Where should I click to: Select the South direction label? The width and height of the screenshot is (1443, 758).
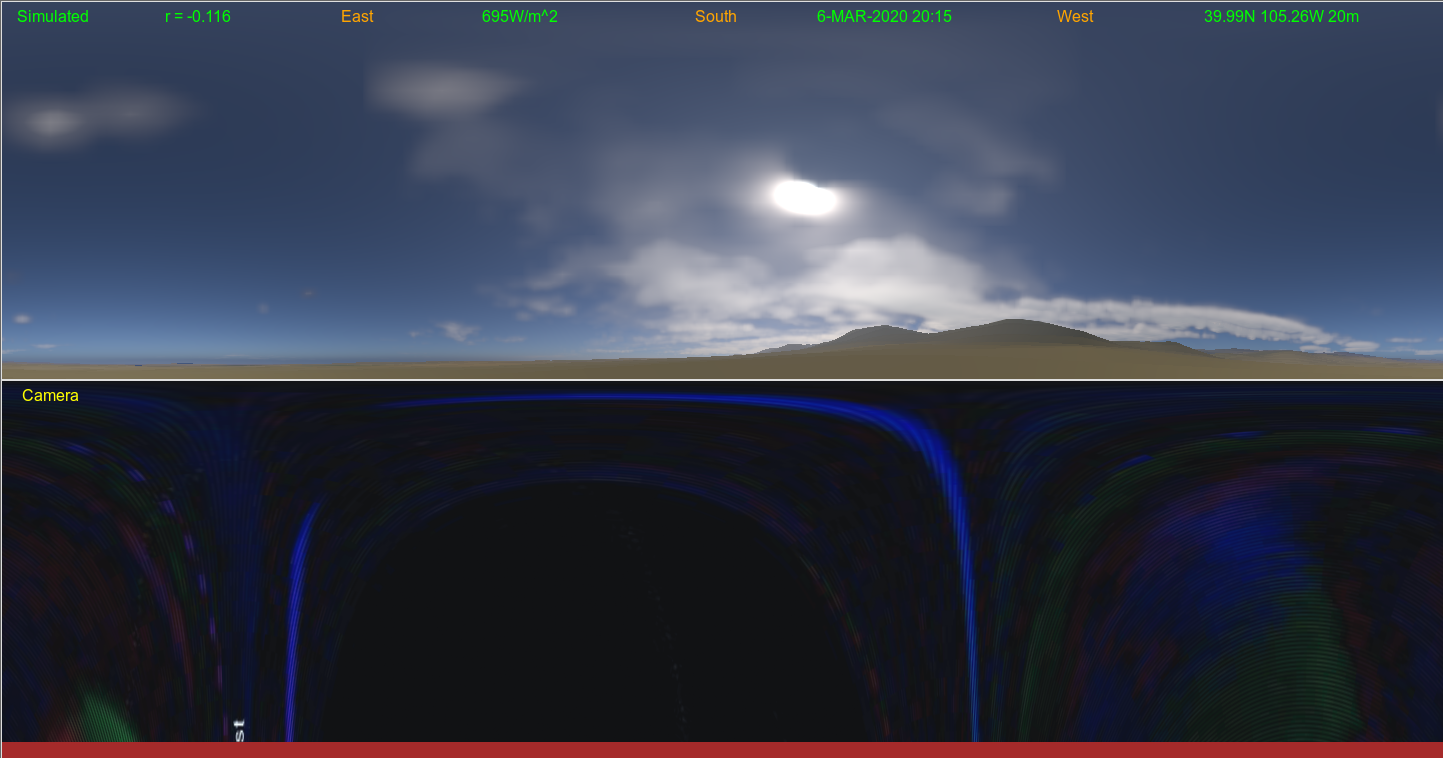click(716, 17)
